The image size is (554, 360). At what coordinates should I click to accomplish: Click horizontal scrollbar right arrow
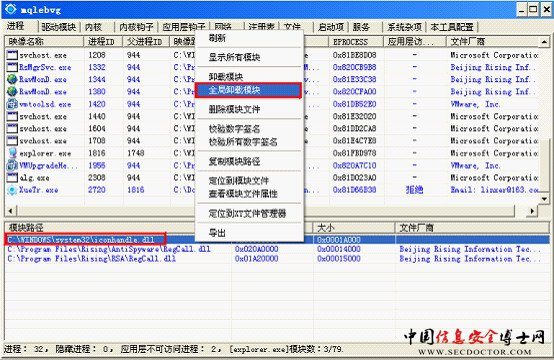click(x=532, y=211)
